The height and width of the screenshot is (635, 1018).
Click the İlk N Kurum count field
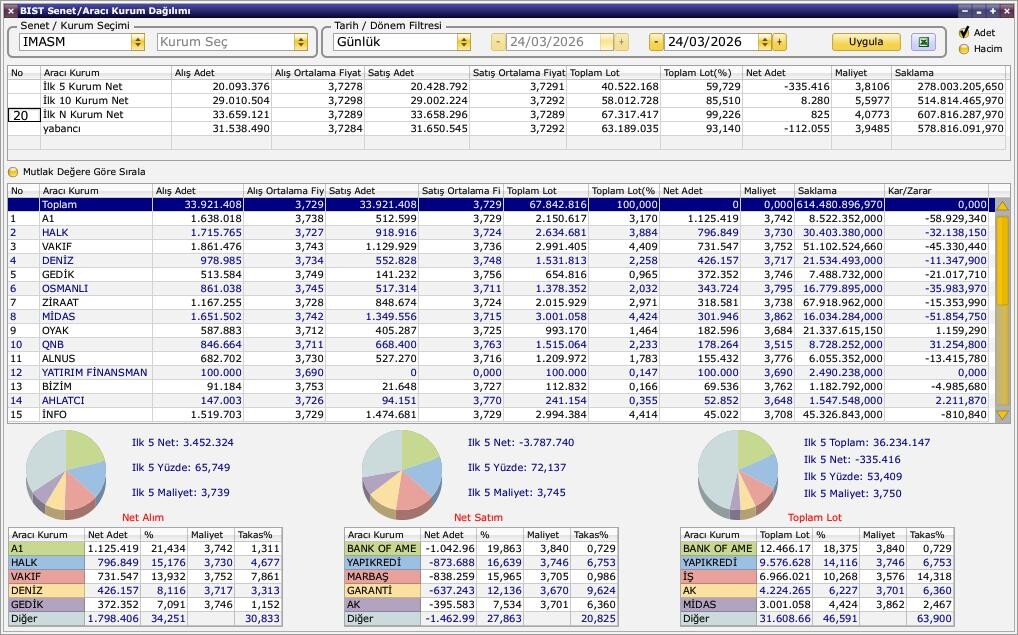tap(24, 115)
